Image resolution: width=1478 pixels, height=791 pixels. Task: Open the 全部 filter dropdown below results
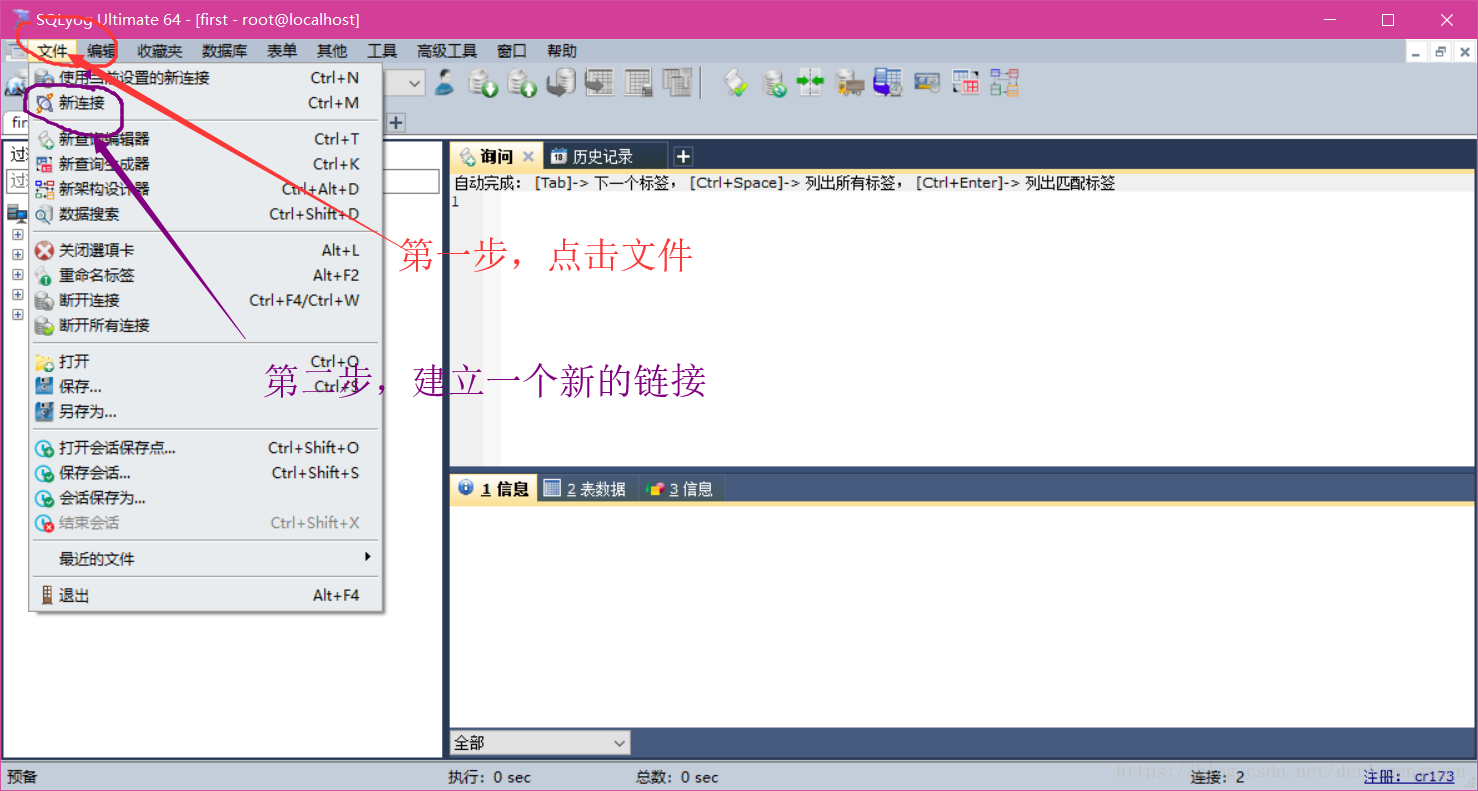click(x=540, y=743)
